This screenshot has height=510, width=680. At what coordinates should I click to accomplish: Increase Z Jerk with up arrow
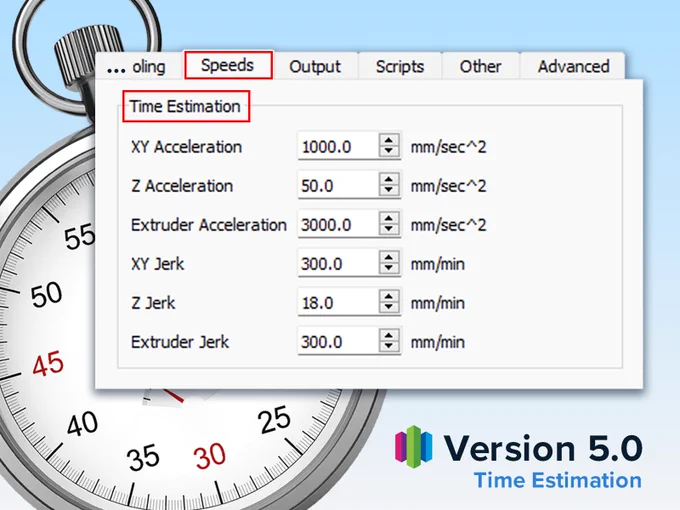tap(389, 296)
